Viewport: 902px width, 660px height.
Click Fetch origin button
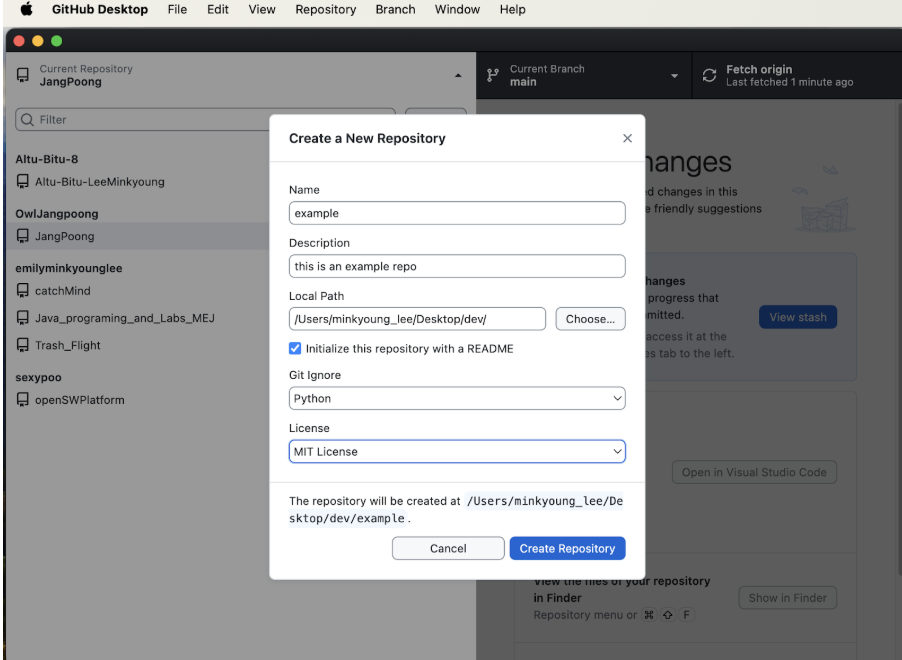797,75
